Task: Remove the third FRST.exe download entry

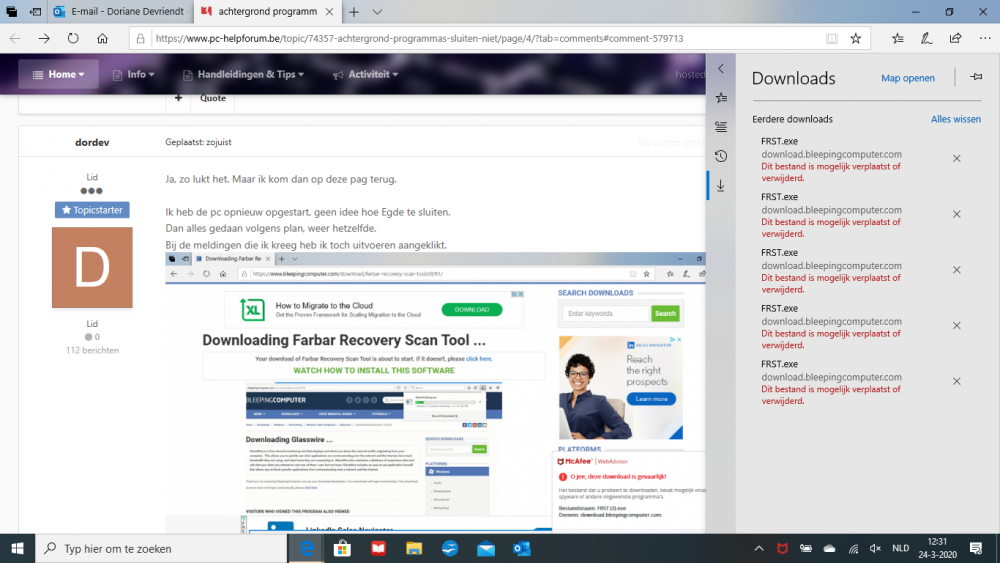Action: [957, 270]
